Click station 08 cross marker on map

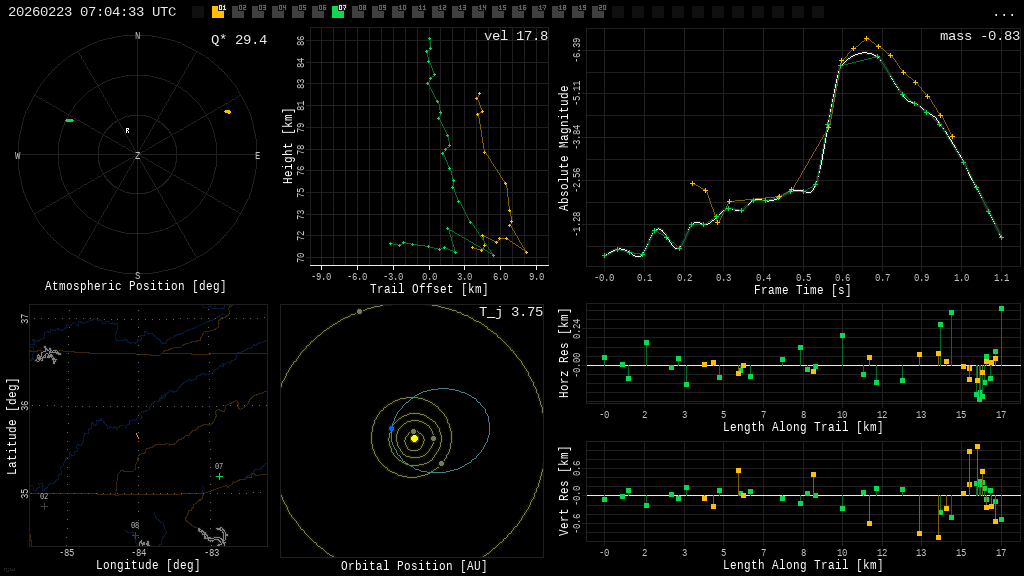(135, 536)
